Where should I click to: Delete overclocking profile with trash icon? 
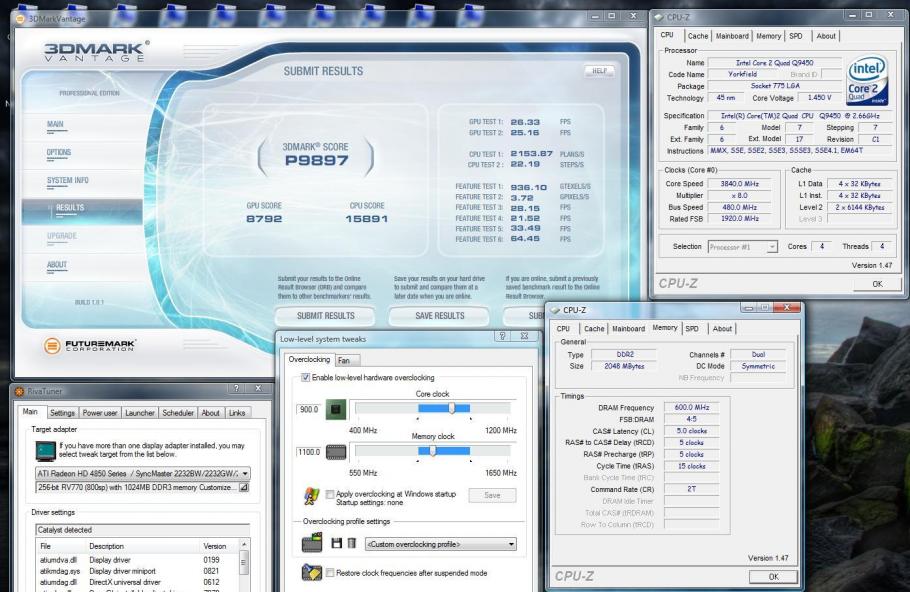pos(354,542)
